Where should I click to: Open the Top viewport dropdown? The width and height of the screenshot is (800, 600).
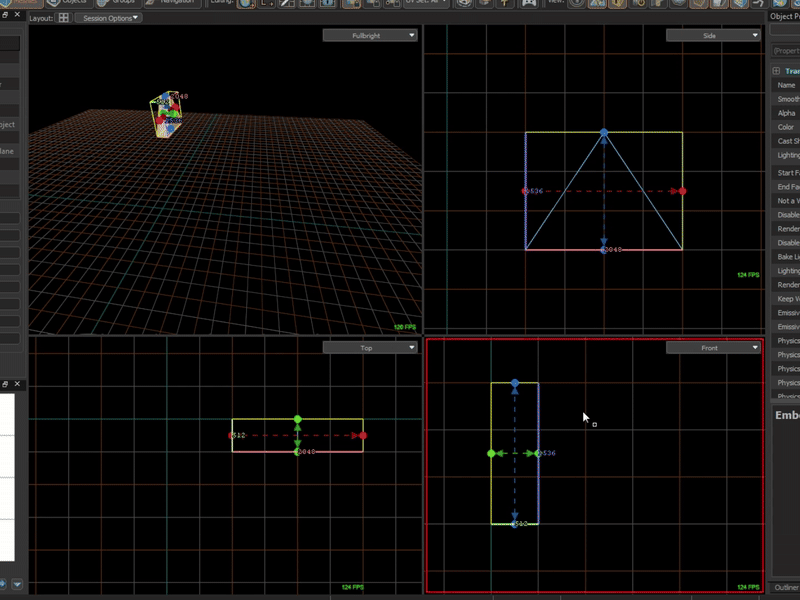[370, 347]
